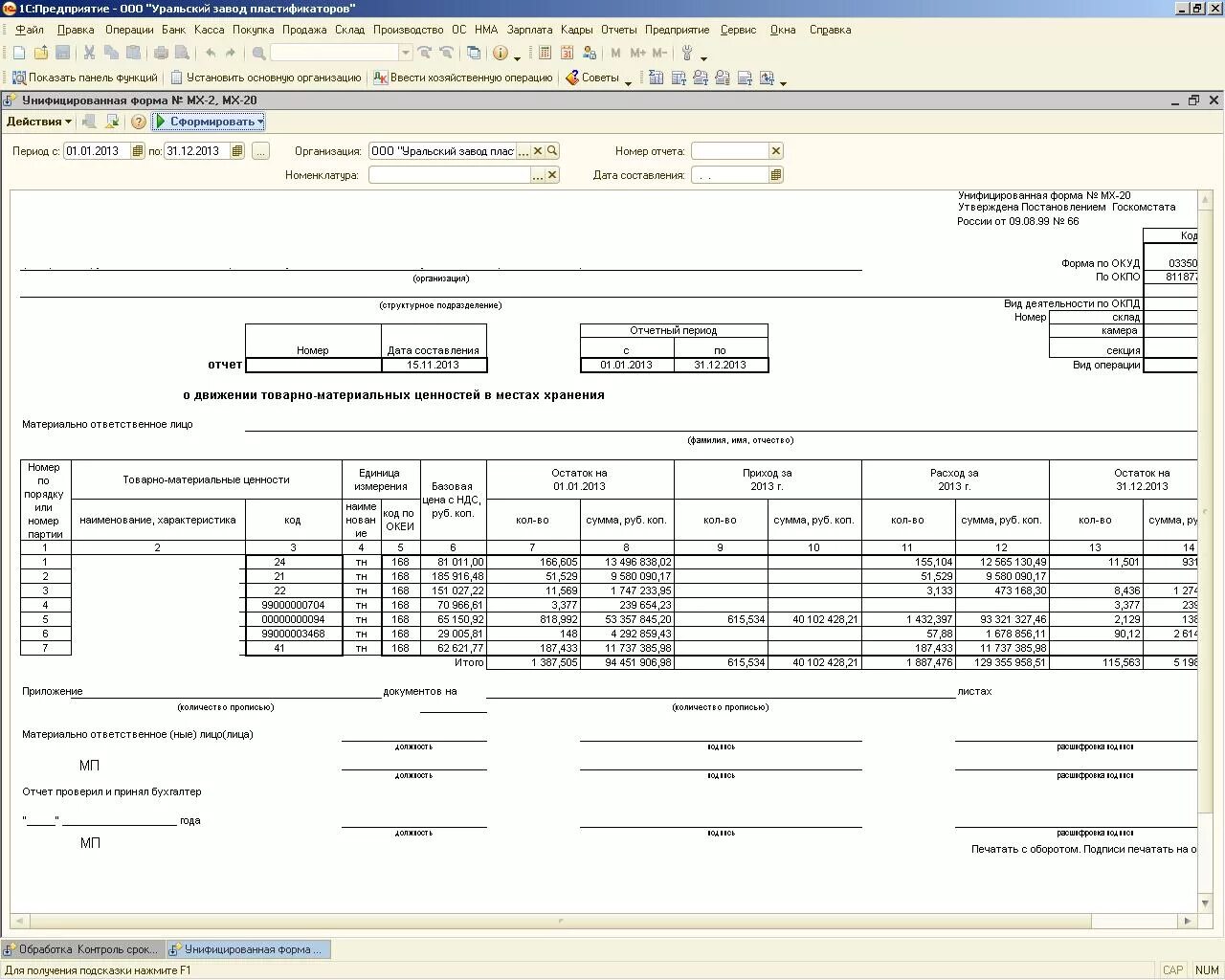Click the Дата составления input field

(x=730, y=175)
